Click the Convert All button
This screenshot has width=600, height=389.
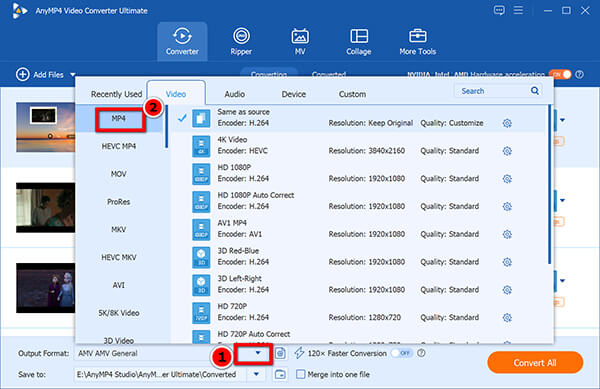(535, 363)
